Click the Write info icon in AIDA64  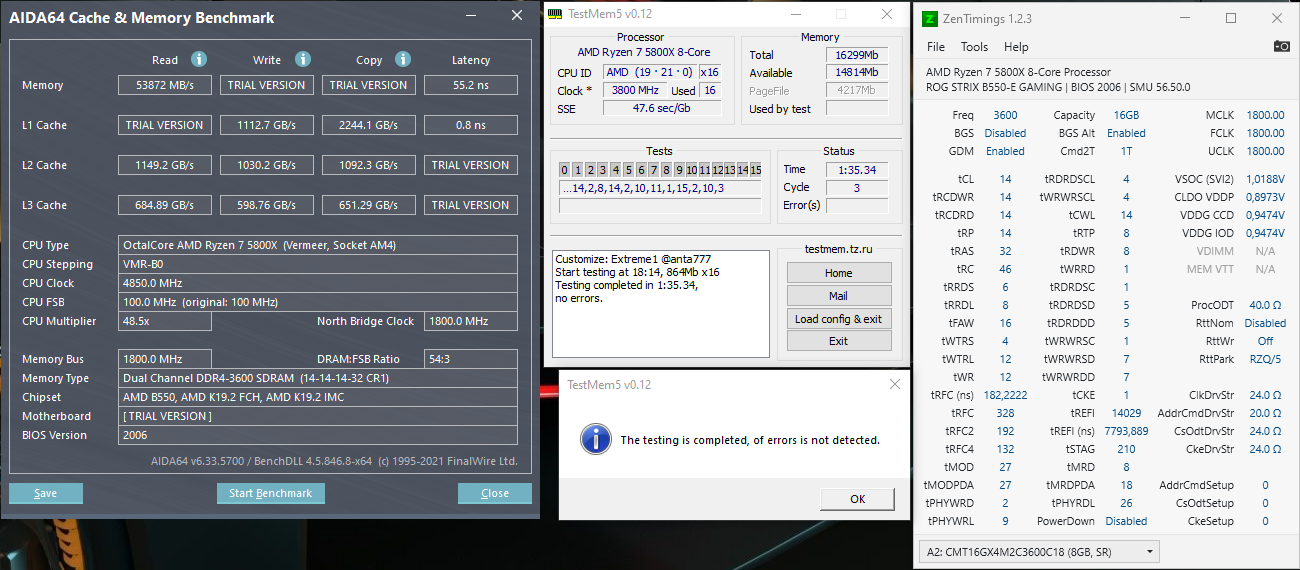coord(303,59)
